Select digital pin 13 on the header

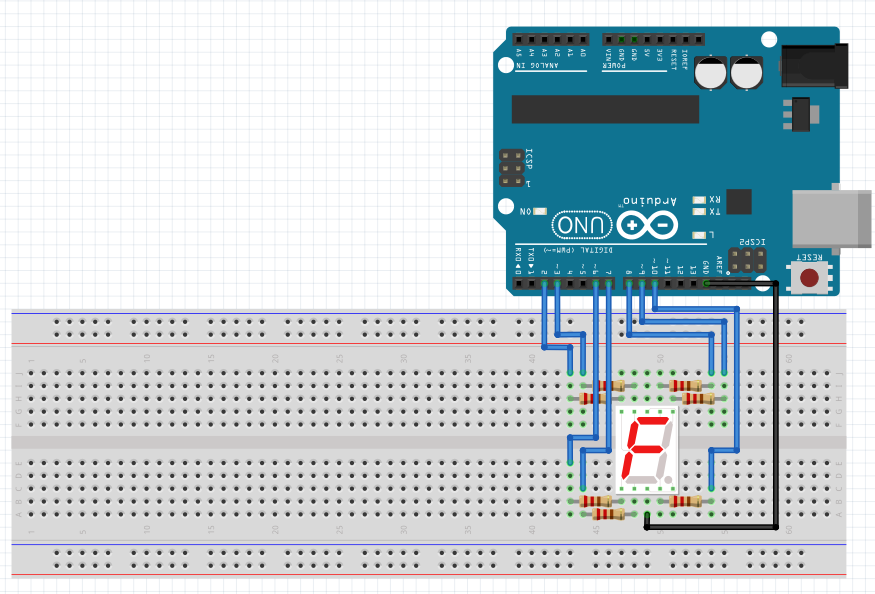click(x=692, y=284)
